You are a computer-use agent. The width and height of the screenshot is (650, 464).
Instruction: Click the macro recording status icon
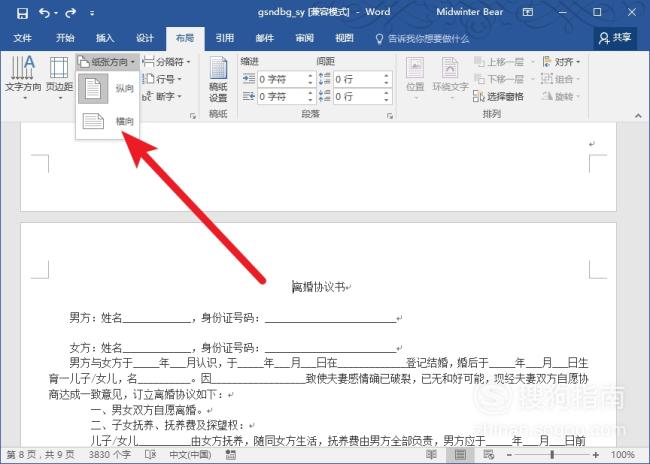[x=231, y=455]
